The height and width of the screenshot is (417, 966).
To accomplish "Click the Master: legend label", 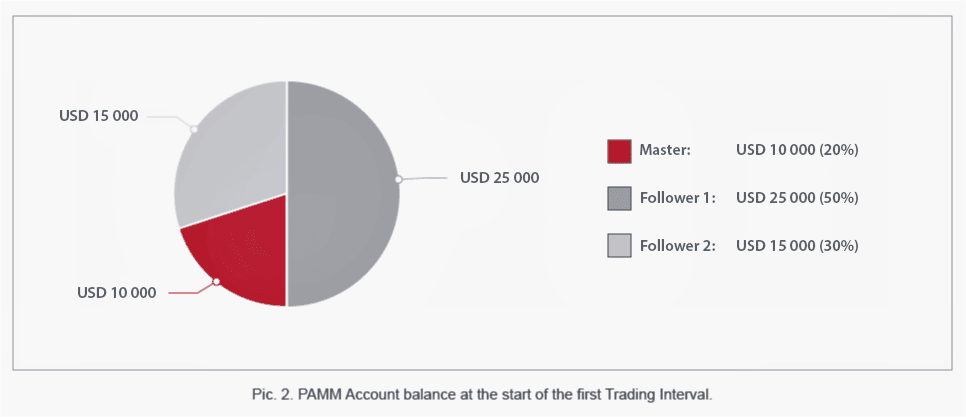I will [665, 150].
